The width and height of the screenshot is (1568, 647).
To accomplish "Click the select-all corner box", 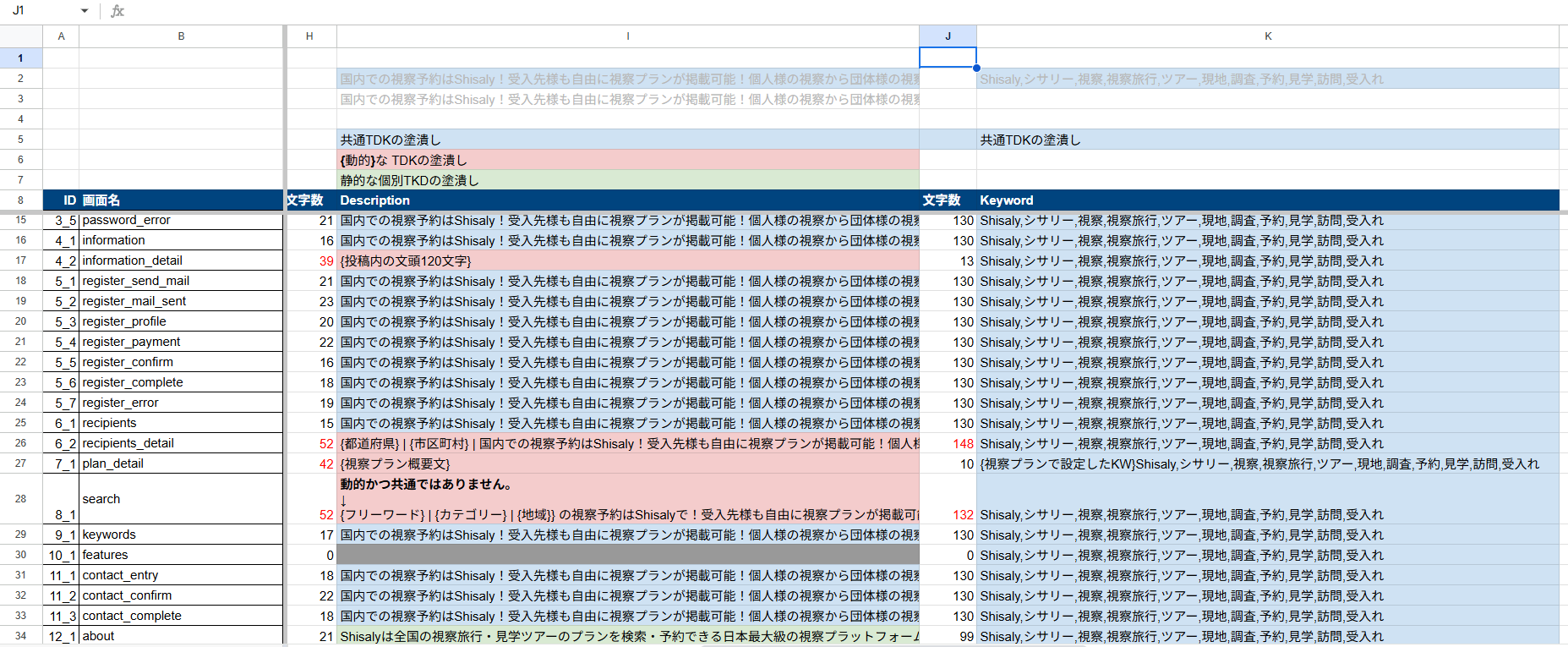I will tap(21, 36).
